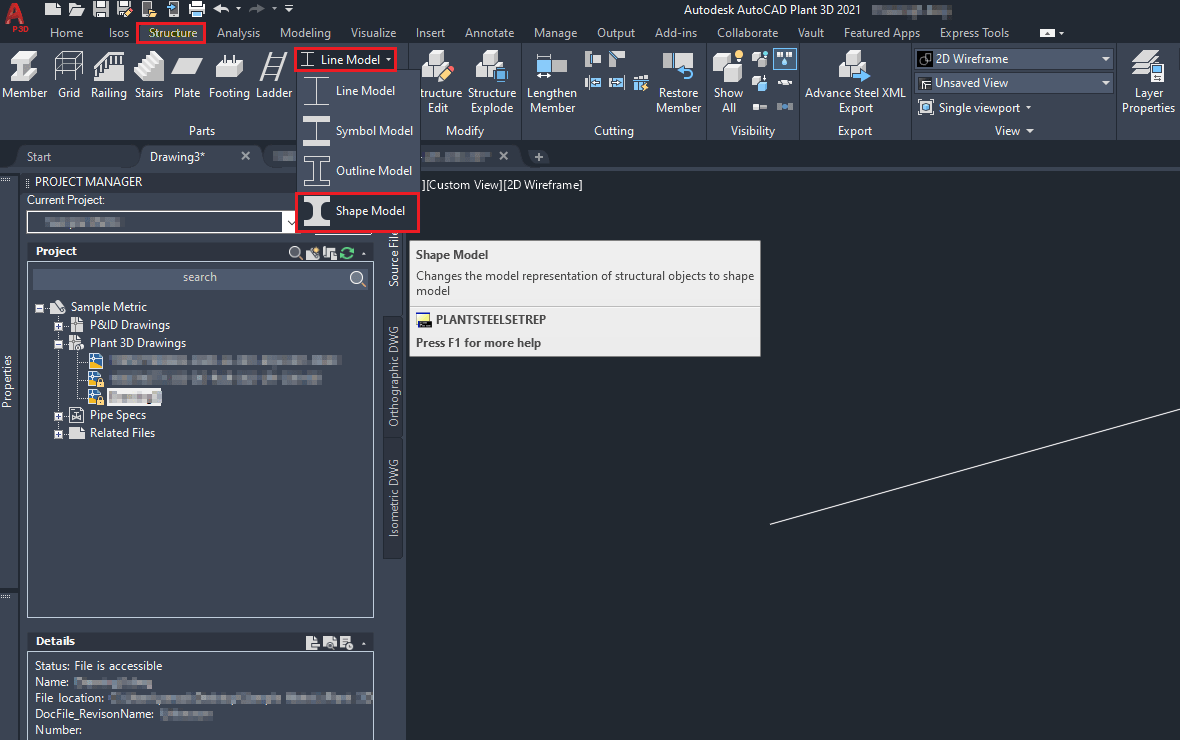Screen dimensions: 1180x740
Task: Open the Line Model dropdown
Action: click(346, 59)
